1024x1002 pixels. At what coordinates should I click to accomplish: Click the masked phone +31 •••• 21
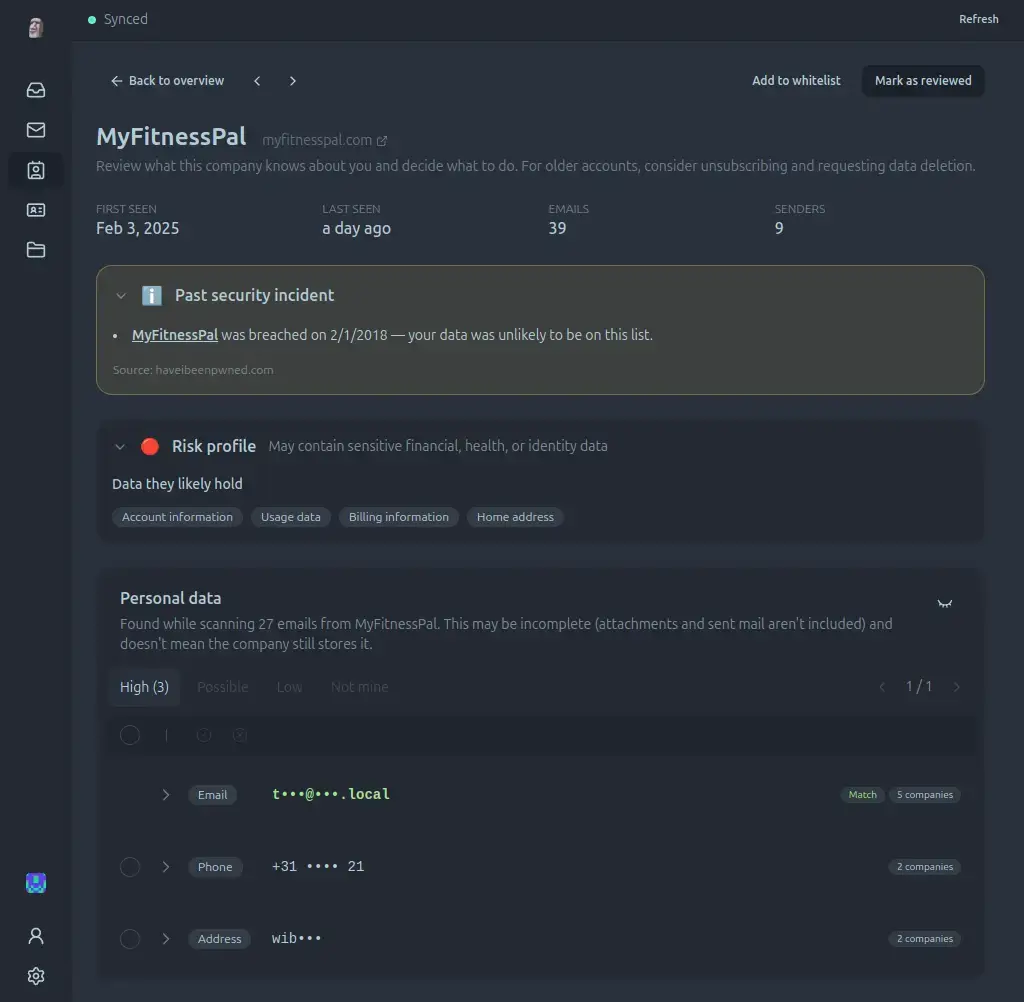click(318, 867)
